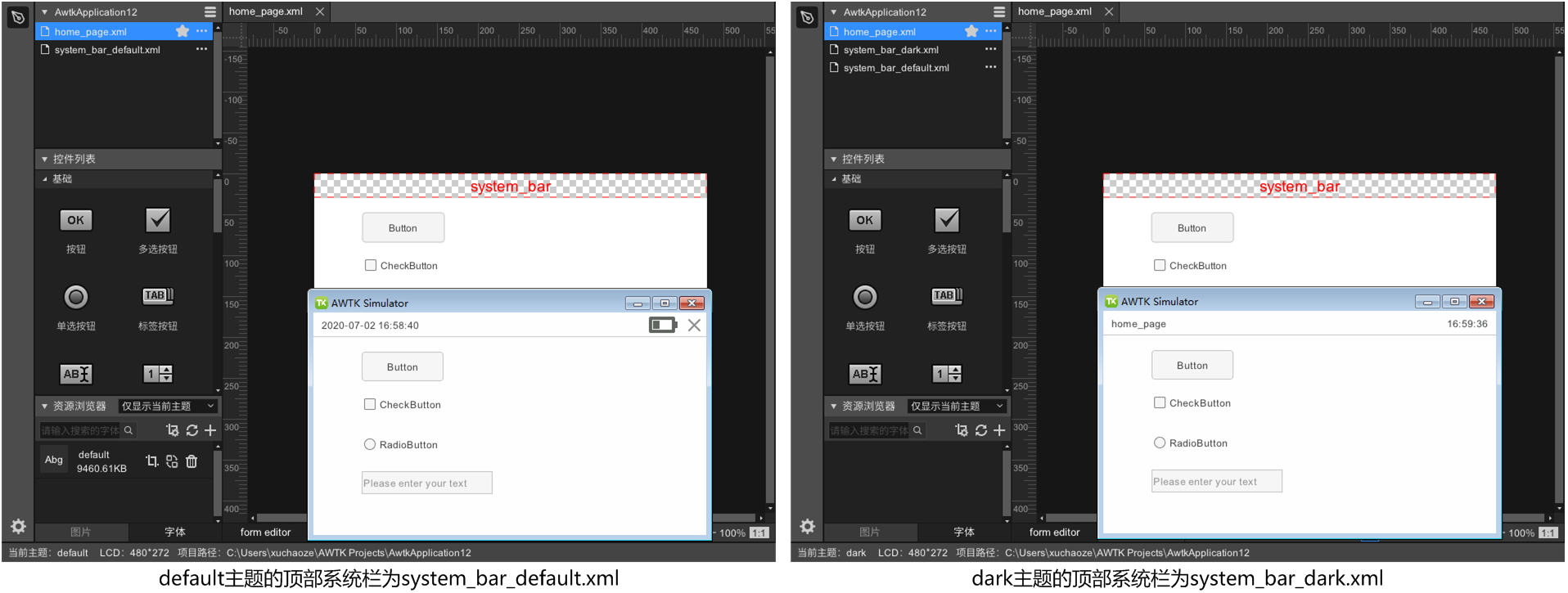The image size is (1568, 593).
Task: Select RadioButton in the default-theme simulator (16:58:40)
Action: (x=370, y=444)
